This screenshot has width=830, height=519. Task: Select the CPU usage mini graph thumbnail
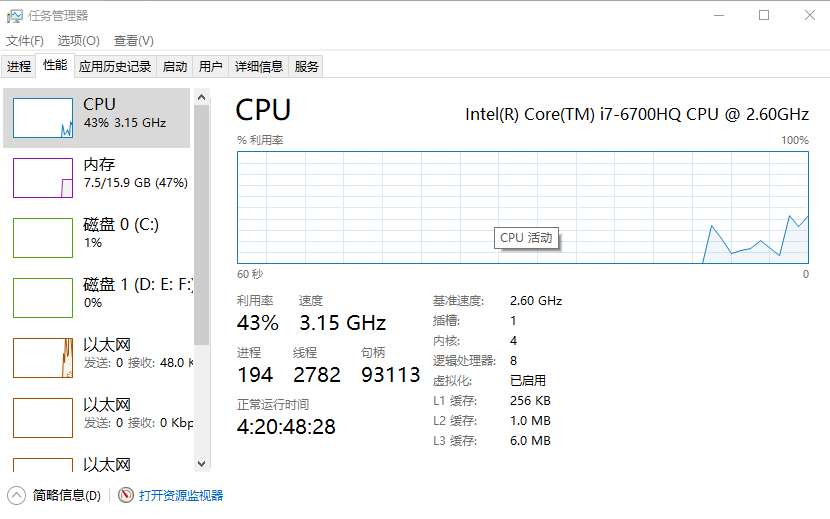[x=43, y=118]
